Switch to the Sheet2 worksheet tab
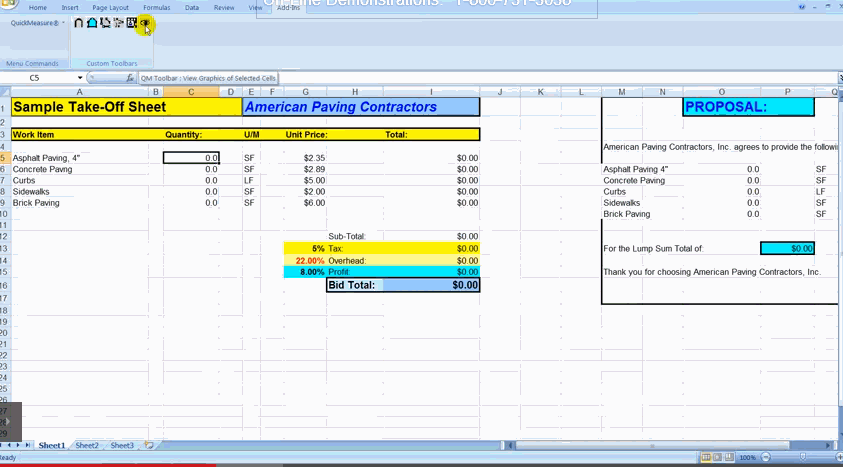 [87, 445]
